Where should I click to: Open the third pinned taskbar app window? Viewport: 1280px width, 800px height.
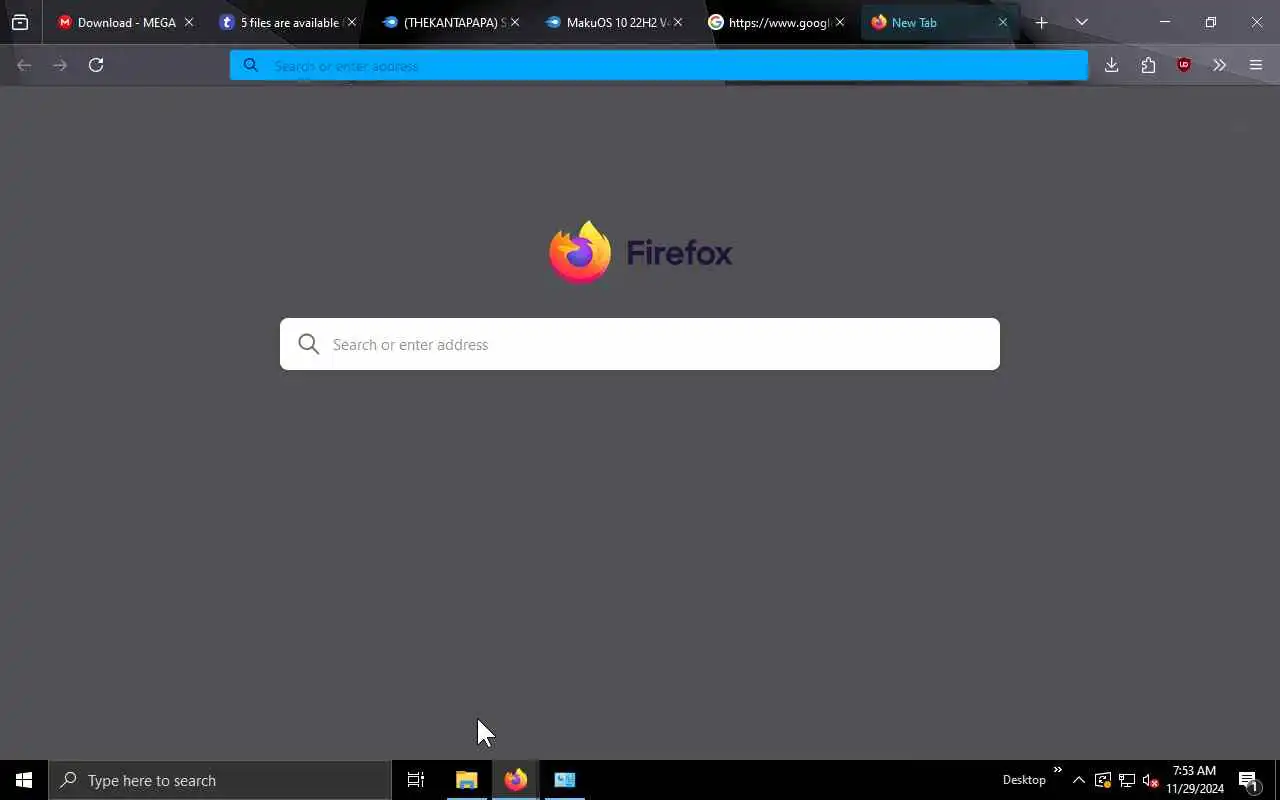tap(564, 780)
